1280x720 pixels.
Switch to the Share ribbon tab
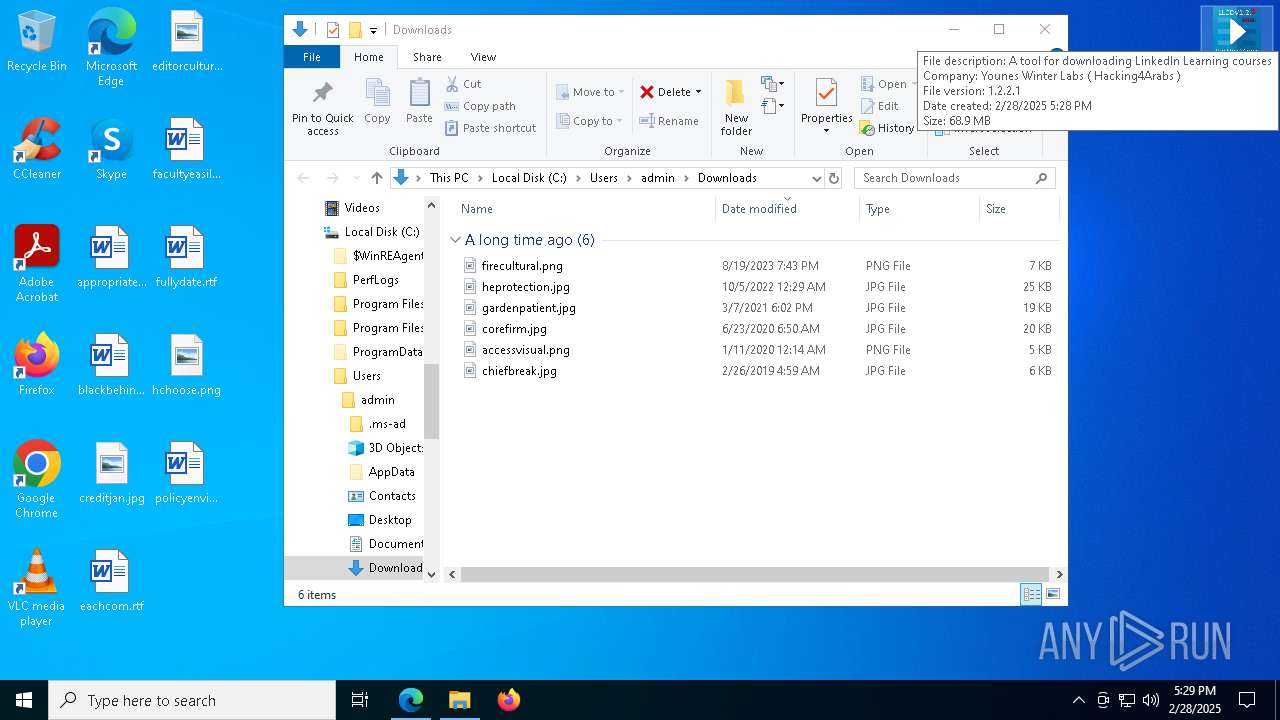click(x=427, y=57)
